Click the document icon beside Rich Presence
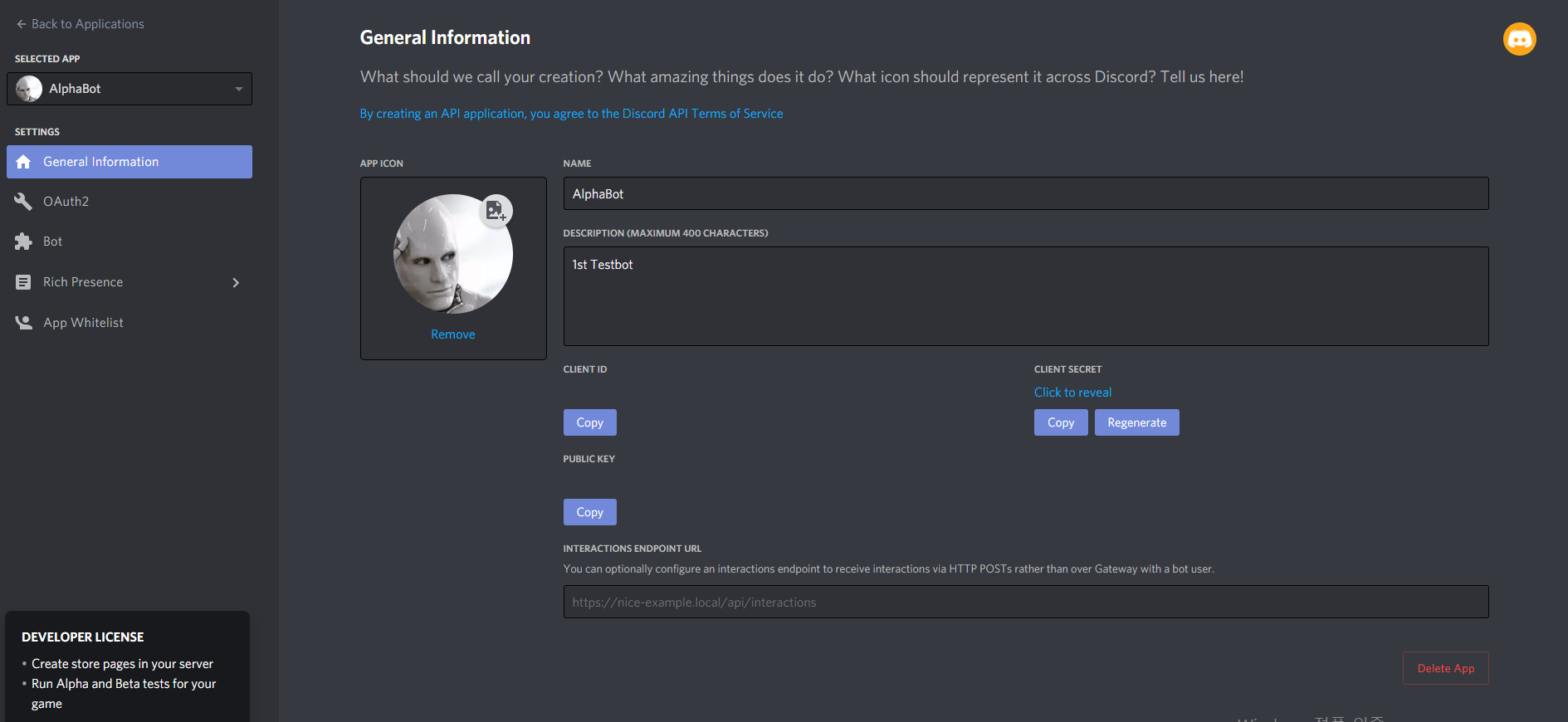This screenshot has height=722, width=1568. pos(23,282)
